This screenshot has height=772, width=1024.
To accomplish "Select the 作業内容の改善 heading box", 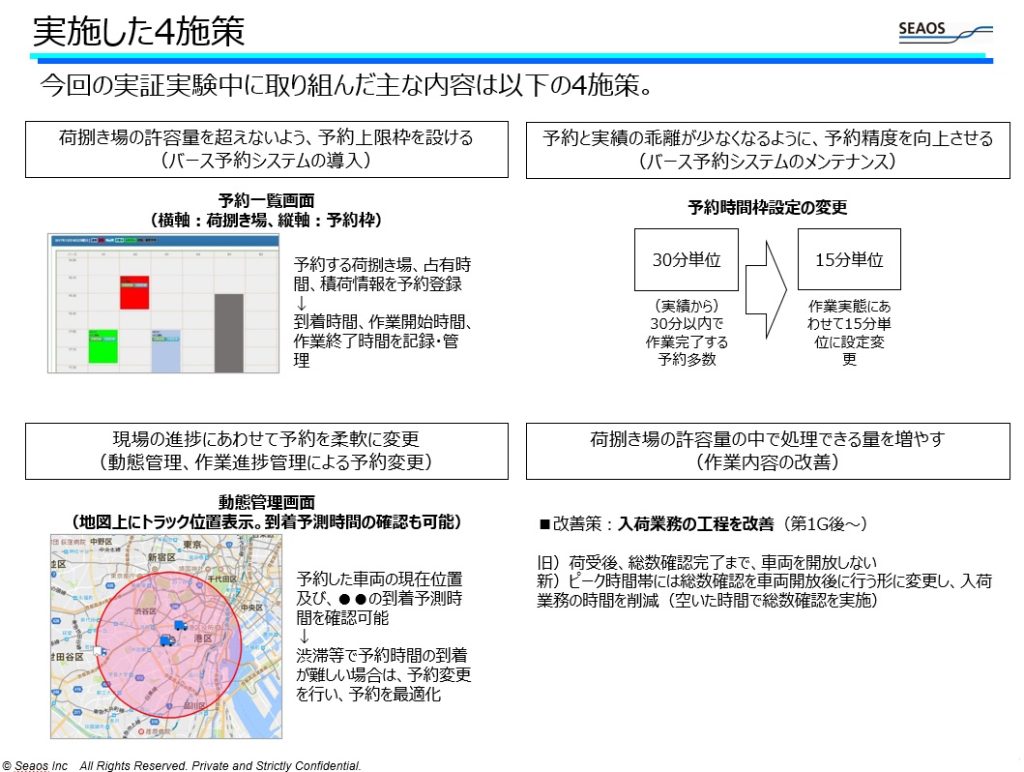I will point(767,451).
